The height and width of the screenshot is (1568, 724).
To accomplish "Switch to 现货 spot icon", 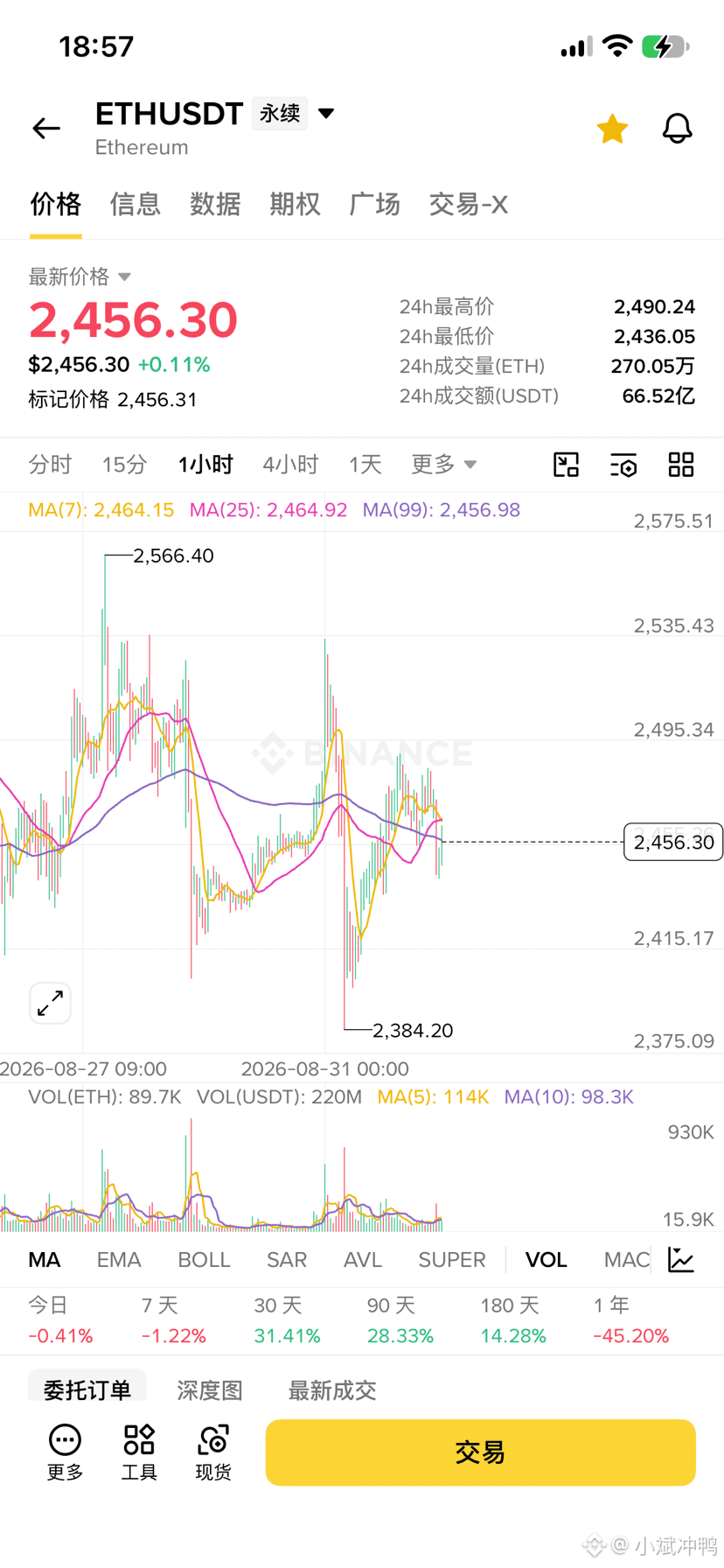I will (213, 1452).
